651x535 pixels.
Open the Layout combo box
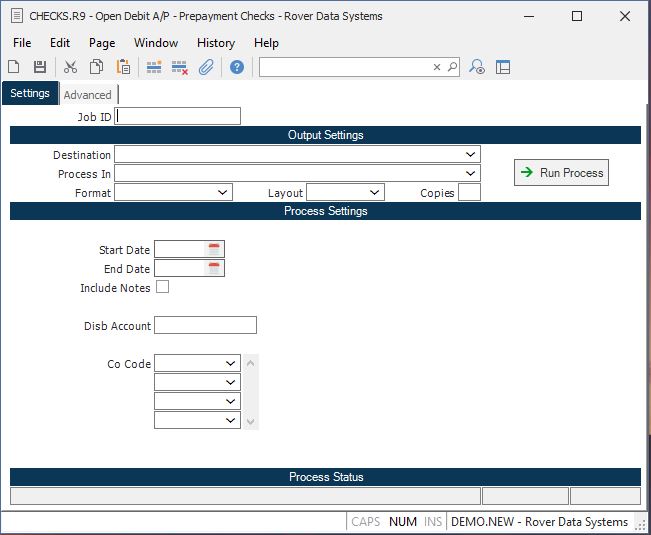pos(374,193)
